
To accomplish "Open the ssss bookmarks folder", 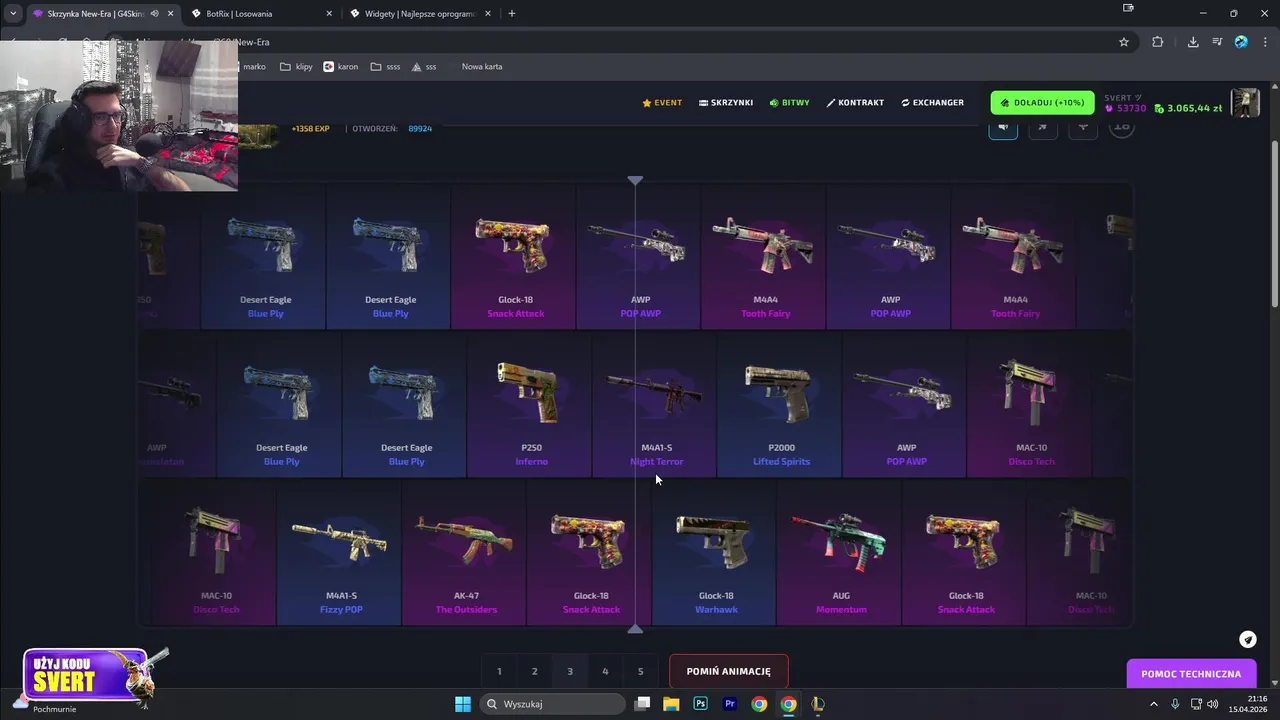I will [x=385, y=67].
